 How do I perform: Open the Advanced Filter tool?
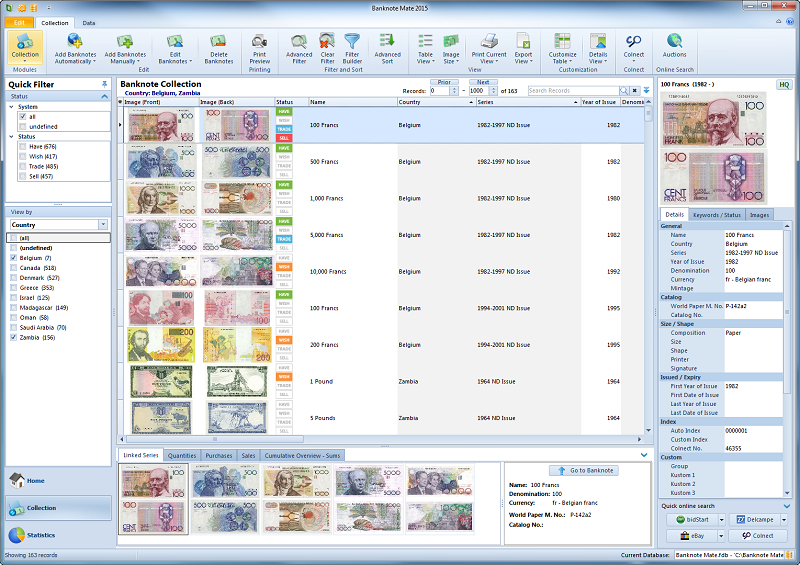click(x=299, y=48)
